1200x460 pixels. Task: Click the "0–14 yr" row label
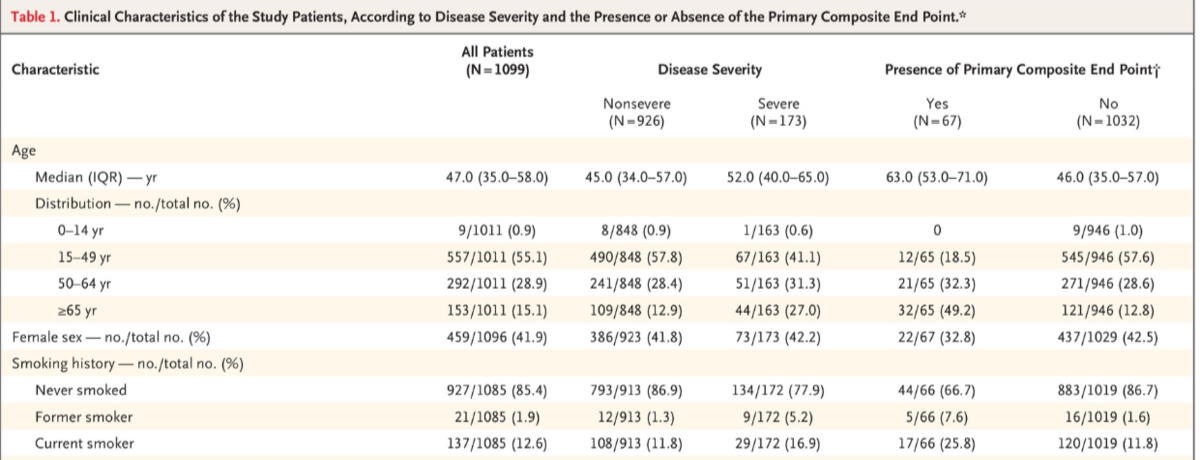click(x=83, y=229)
